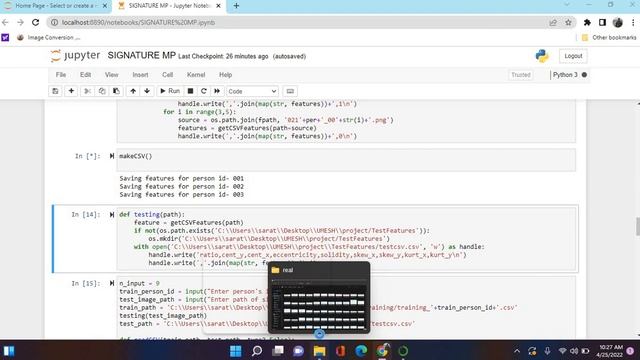Open the cell type Code dropdown
640x360 pixels.
pos(252,91)
